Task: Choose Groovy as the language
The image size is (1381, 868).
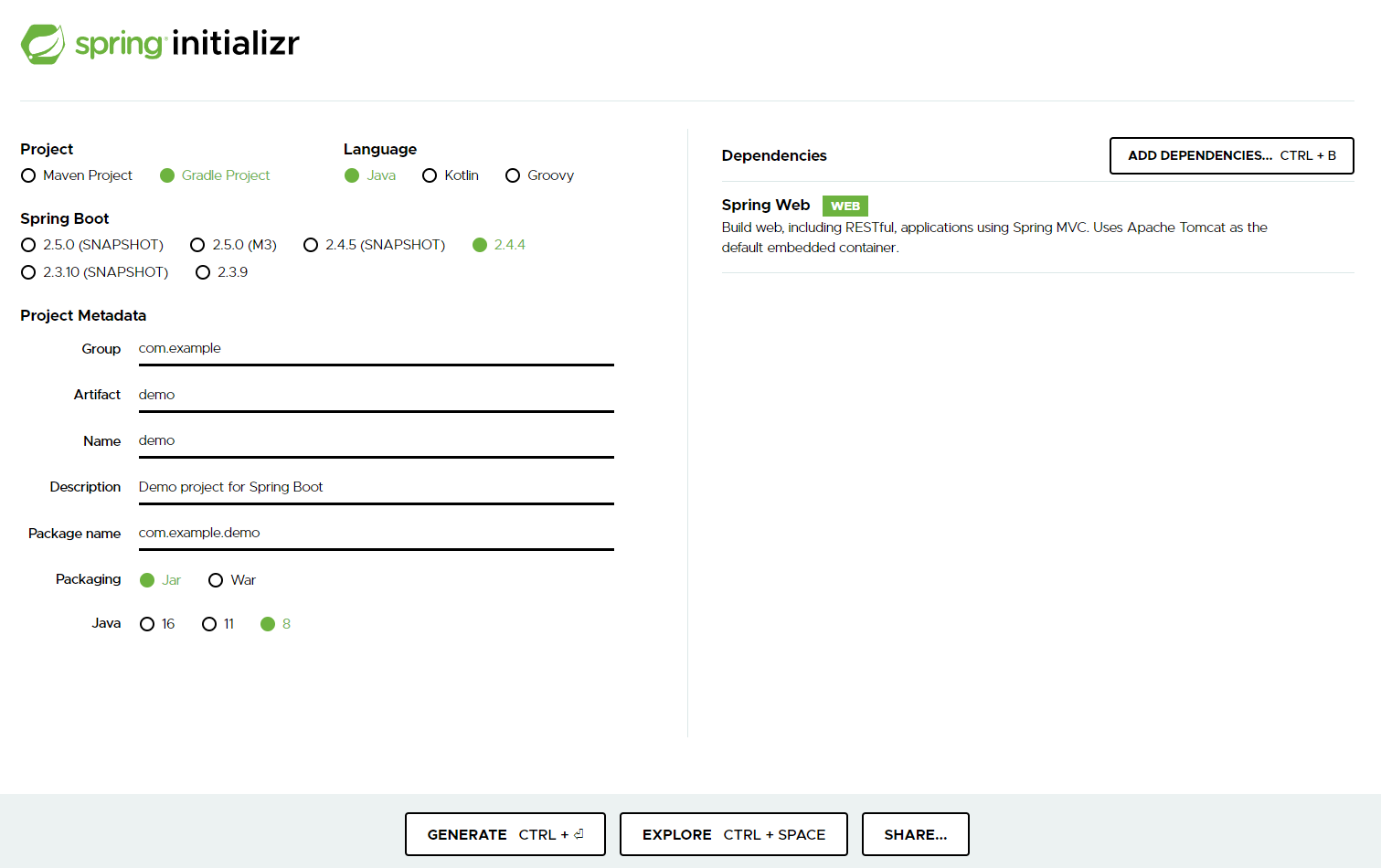Action: [x=539, y=175]
